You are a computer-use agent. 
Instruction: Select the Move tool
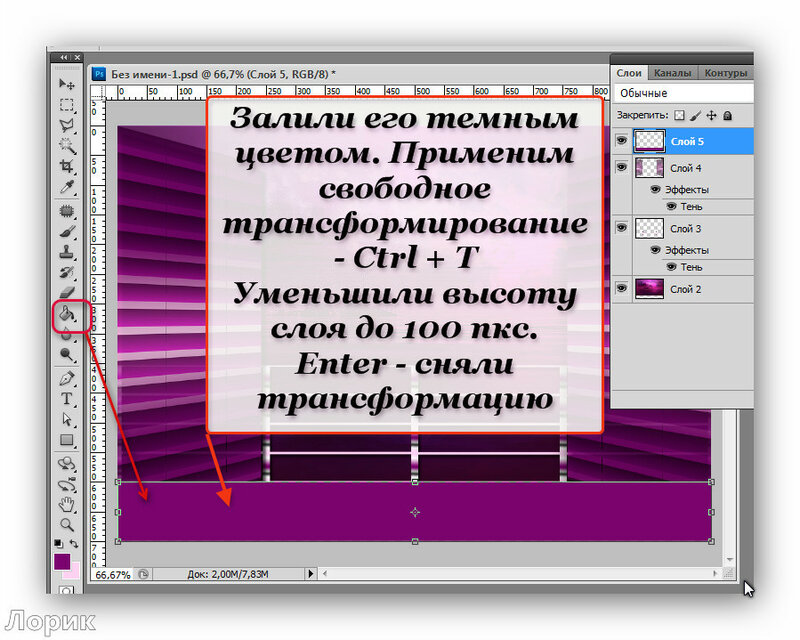[x=67, y=84]
